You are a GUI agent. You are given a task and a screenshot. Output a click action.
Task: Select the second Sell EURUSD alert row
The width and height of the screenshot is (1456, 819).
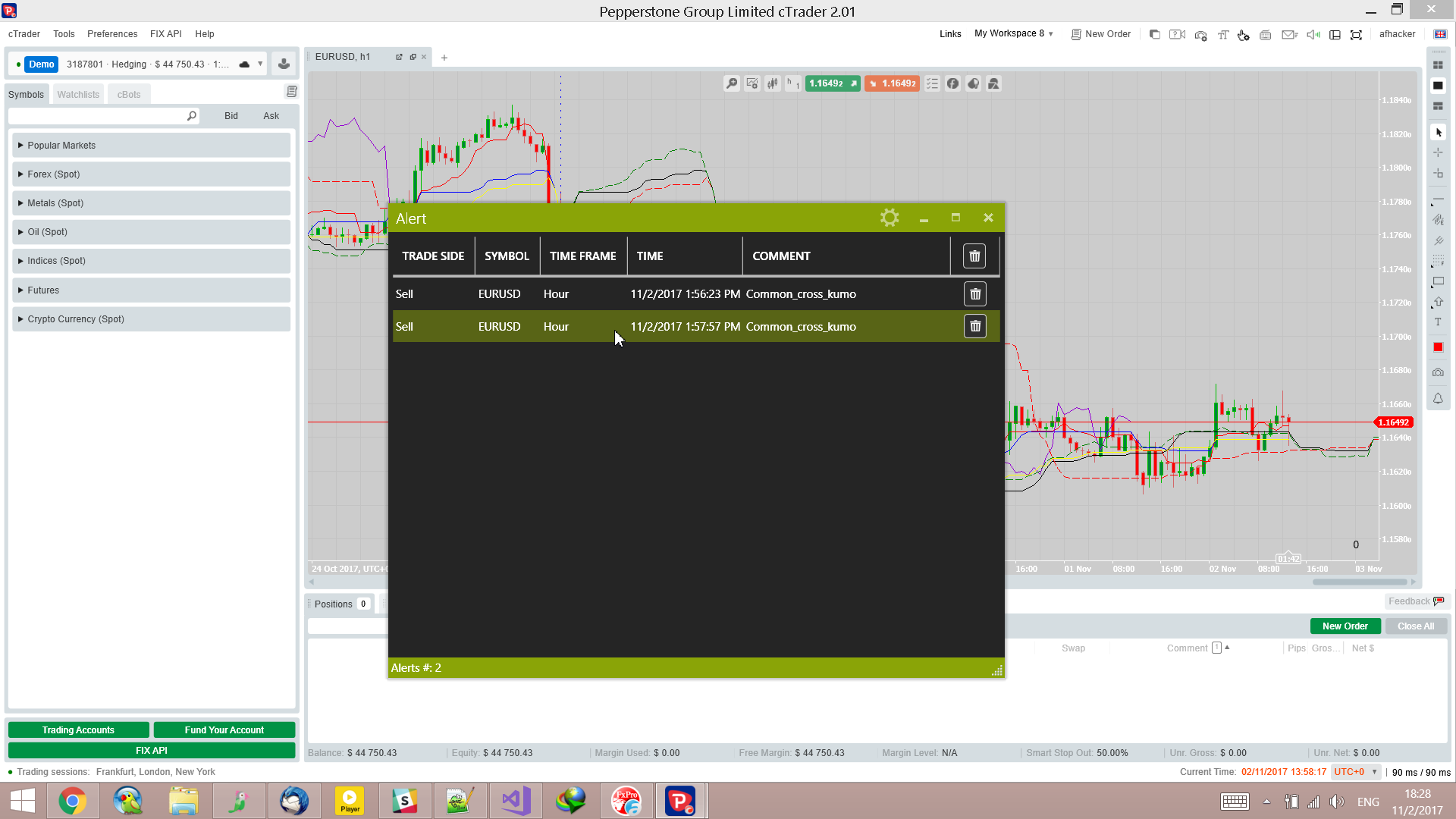tap(696, 327)
